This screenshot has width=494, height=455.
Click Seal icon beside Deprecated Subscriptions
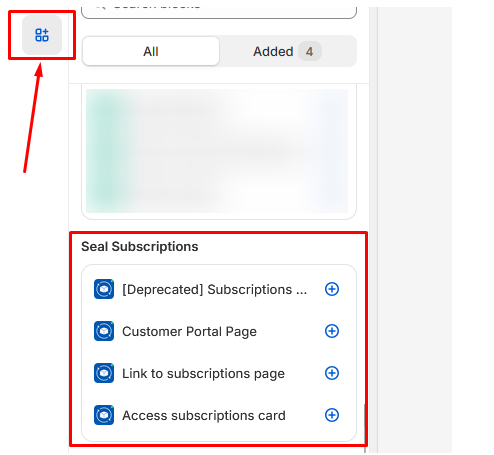[104, 289]
